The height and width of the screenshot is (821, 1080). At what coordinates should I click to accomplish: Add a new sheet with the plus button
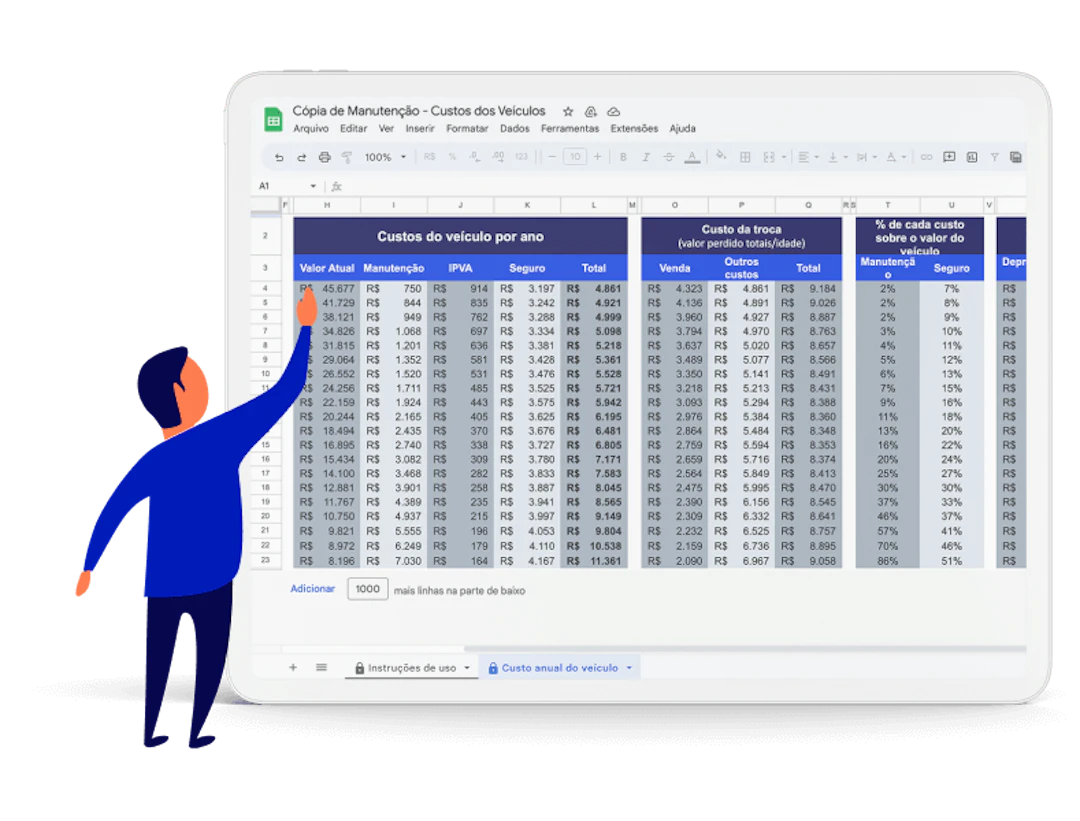pyautogui.click(x=293, y=667)
